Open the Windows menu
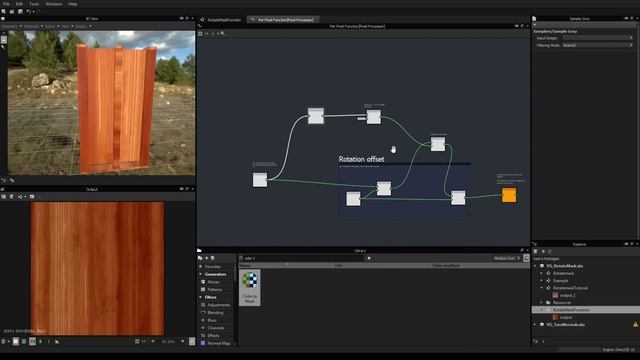This screenshot has width=640, height=360. click(54, 4)
